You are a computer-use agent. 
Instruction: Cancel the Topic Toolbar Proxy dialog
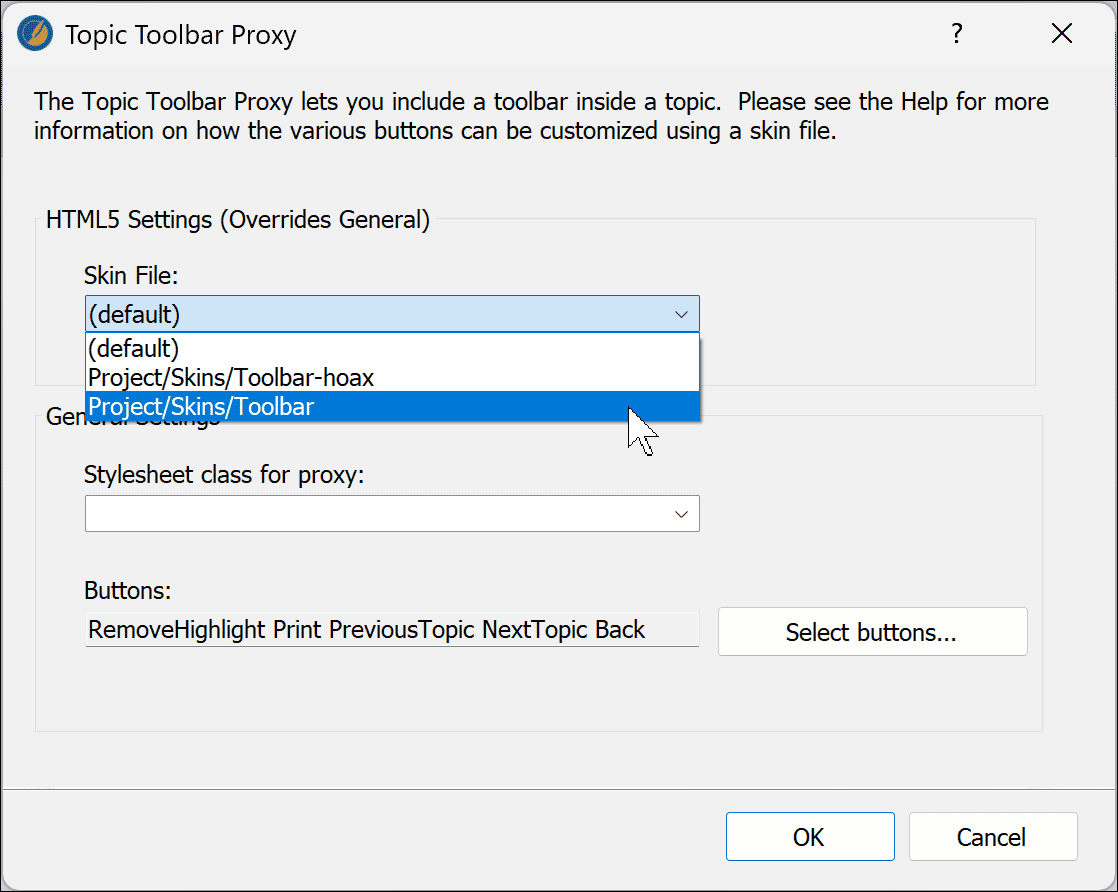pyautogui.click(x=992, y=836)
